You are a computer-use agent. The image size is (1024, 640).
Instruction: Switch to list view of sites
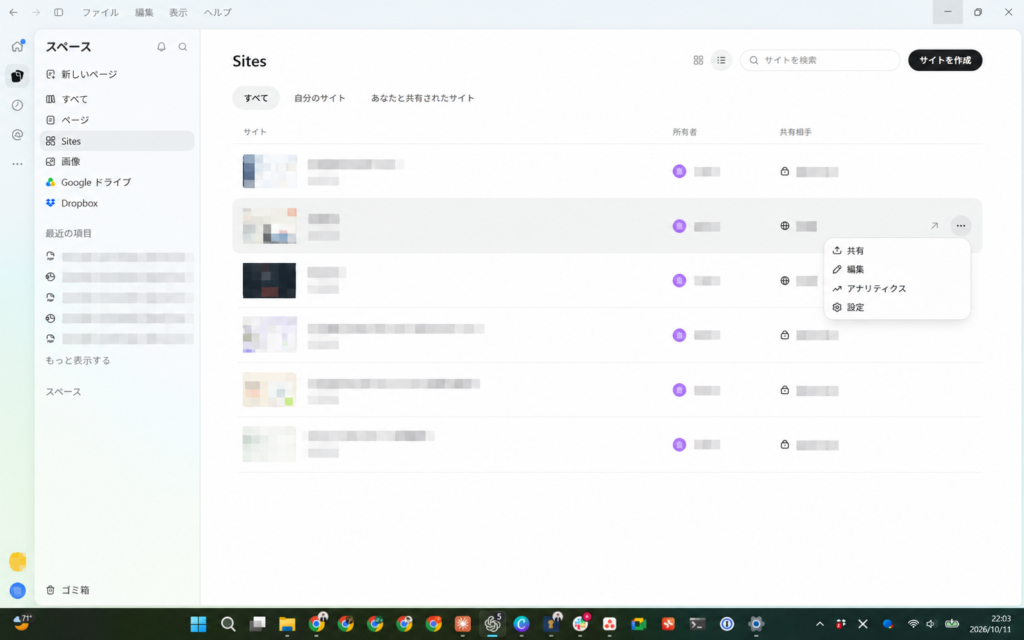(x=721, y=60)
